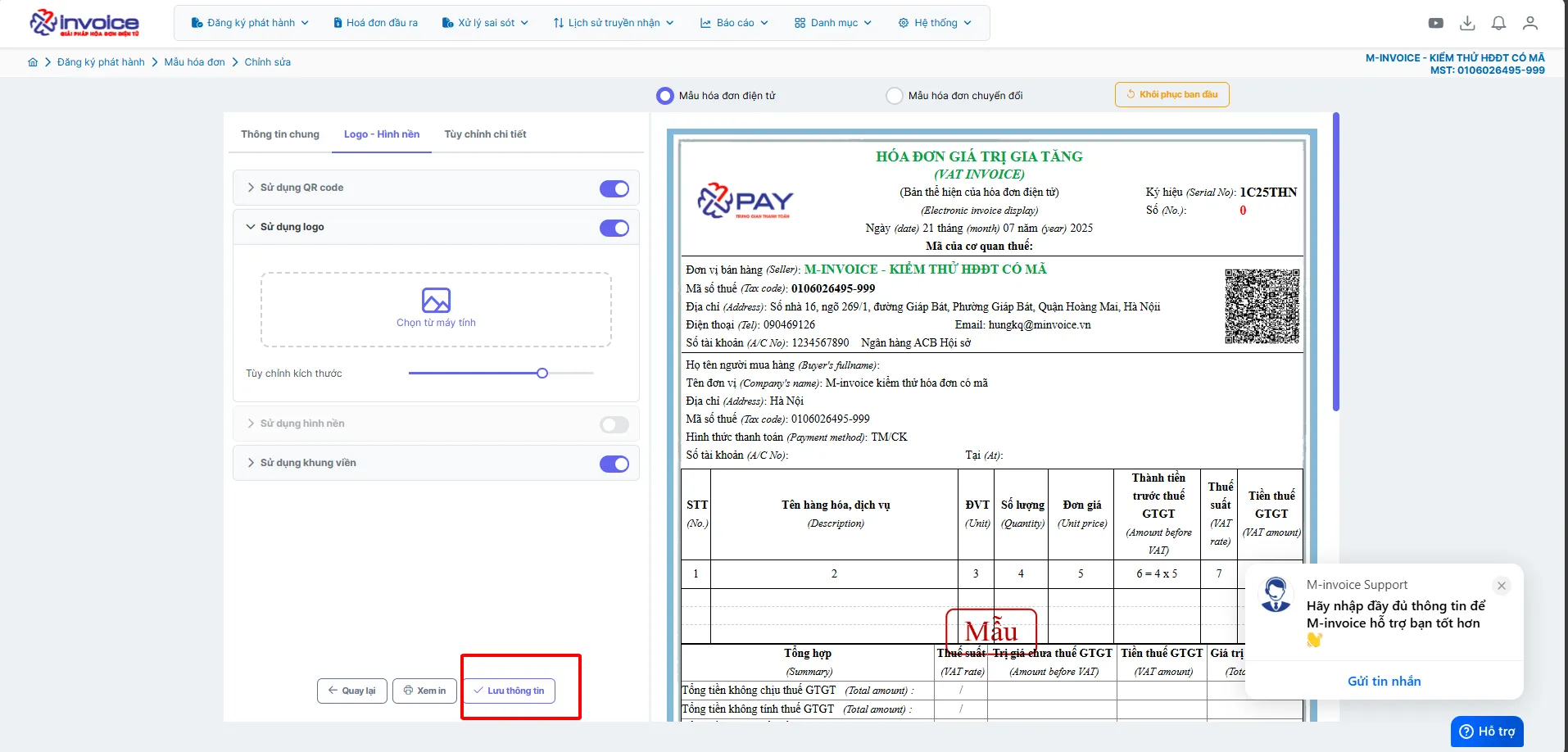The width and height of the screenshot is (1568, 752).
Task: Open the Đăng ký phát hành menu
Action: pyautogui.click(x=250, y=23)
